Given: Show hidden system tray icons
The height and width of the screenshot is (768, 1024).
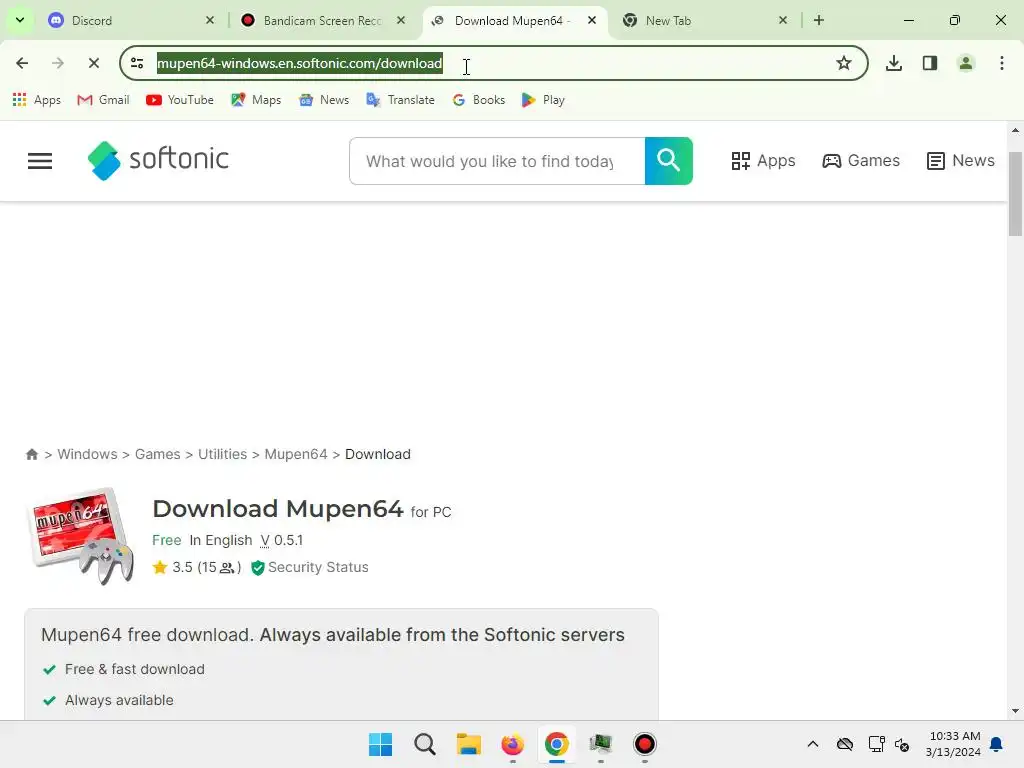Looking at the screenshot, I should (x=813, y=744).
